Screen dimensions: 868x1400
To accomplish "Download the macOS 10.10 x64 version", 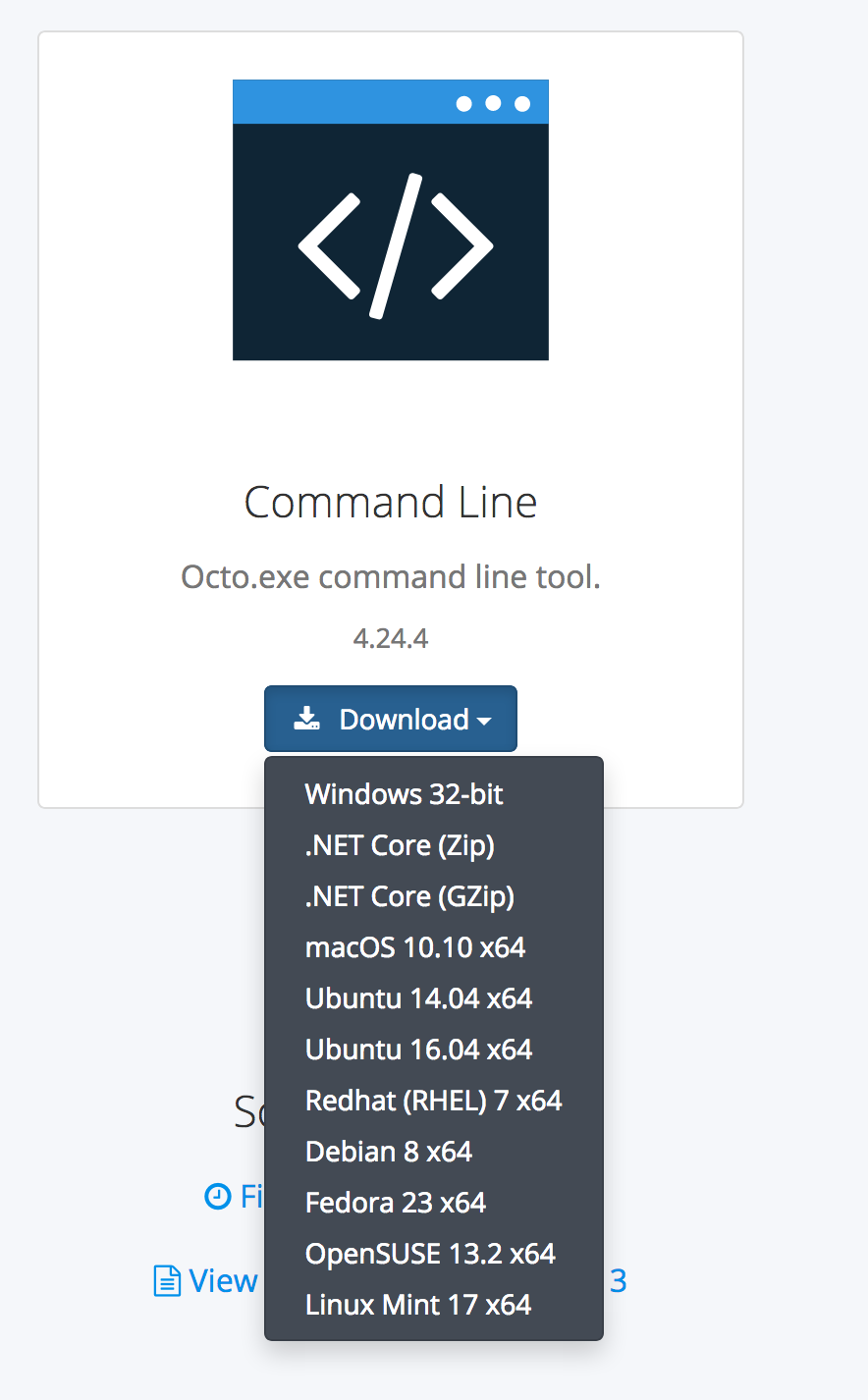I will coord(415,947).
